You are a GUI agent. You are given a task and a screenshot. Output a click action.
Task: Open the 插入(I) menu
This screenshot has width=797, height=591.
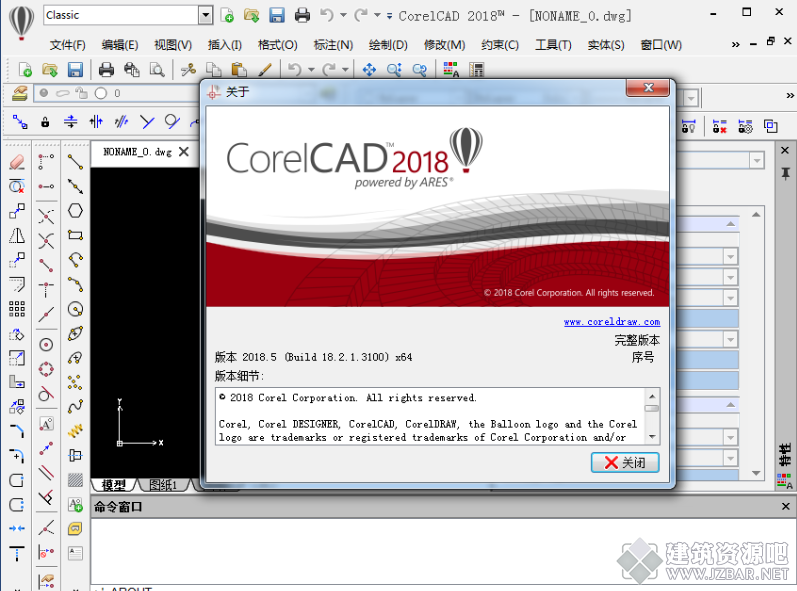point(225,45)
